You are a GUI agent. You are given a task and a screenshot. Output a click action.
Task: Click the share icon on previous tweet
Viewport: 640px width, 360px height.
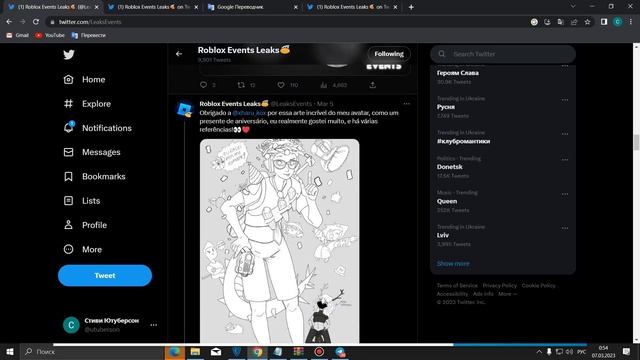click(372, 85)
